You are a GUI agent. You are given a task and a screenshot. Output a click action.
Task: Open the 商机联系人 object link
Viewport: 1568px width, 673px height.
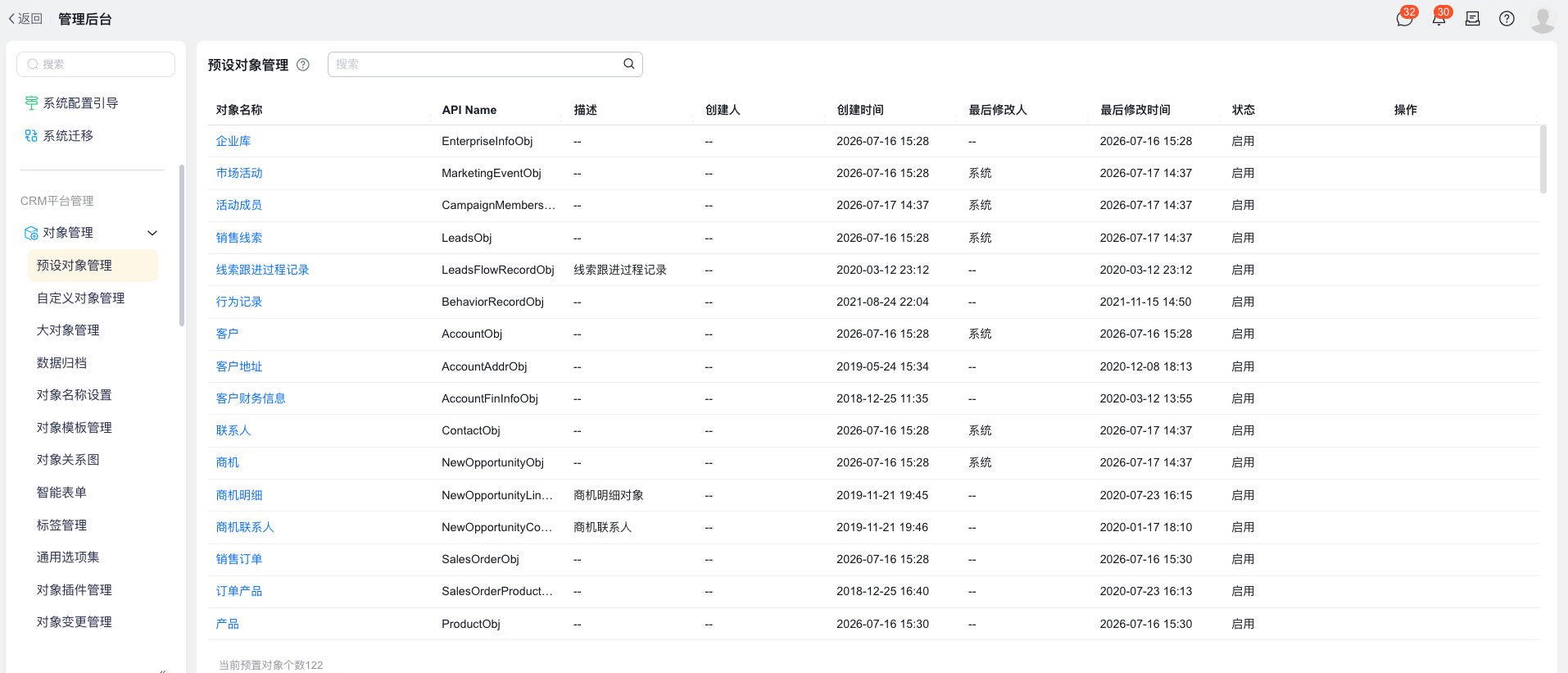coord(245,527)
